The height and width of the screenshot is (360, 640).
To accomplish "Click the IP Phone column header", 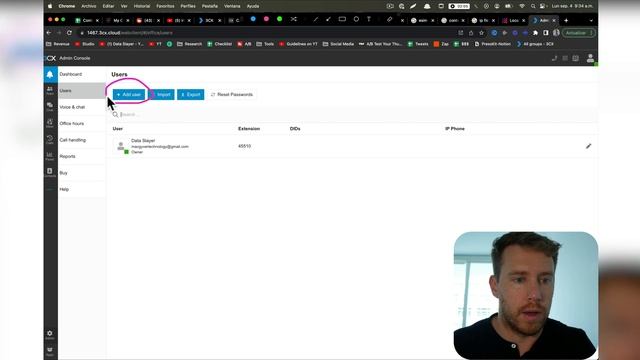I will coord(455,129).
